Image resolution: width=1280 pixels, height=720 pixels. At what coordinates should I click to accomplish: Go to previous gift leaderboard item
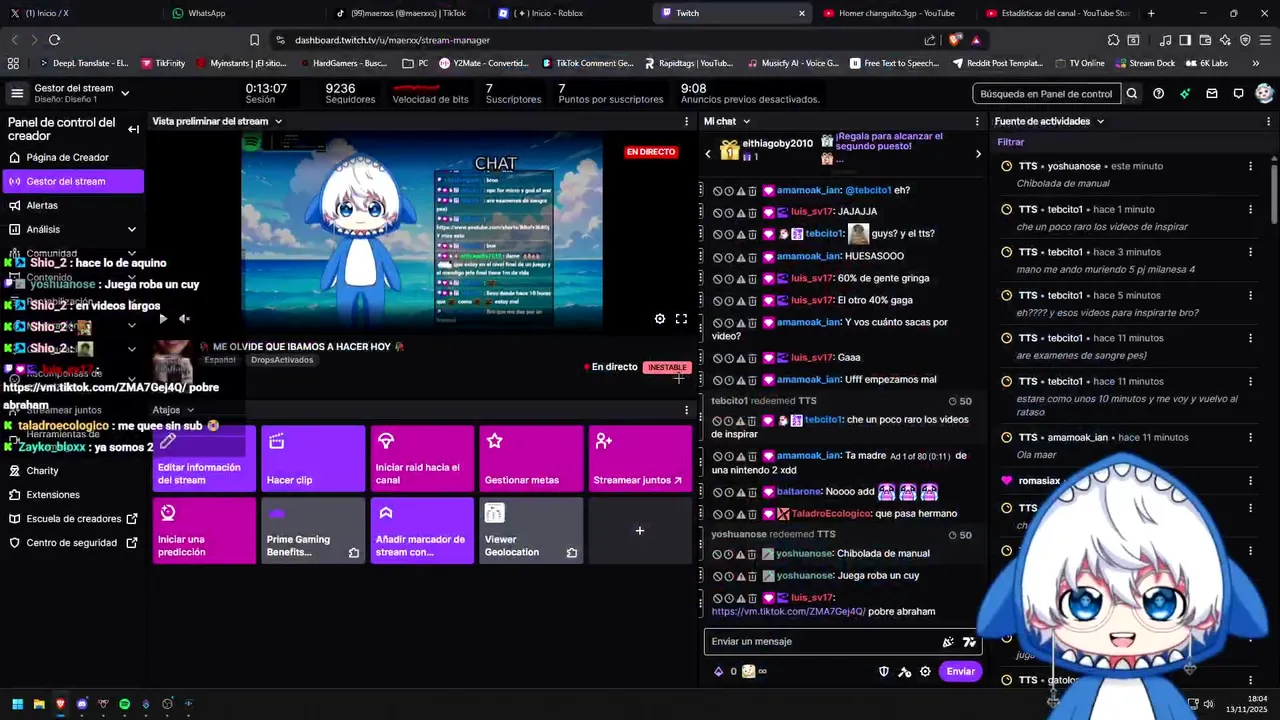point(708,154)
